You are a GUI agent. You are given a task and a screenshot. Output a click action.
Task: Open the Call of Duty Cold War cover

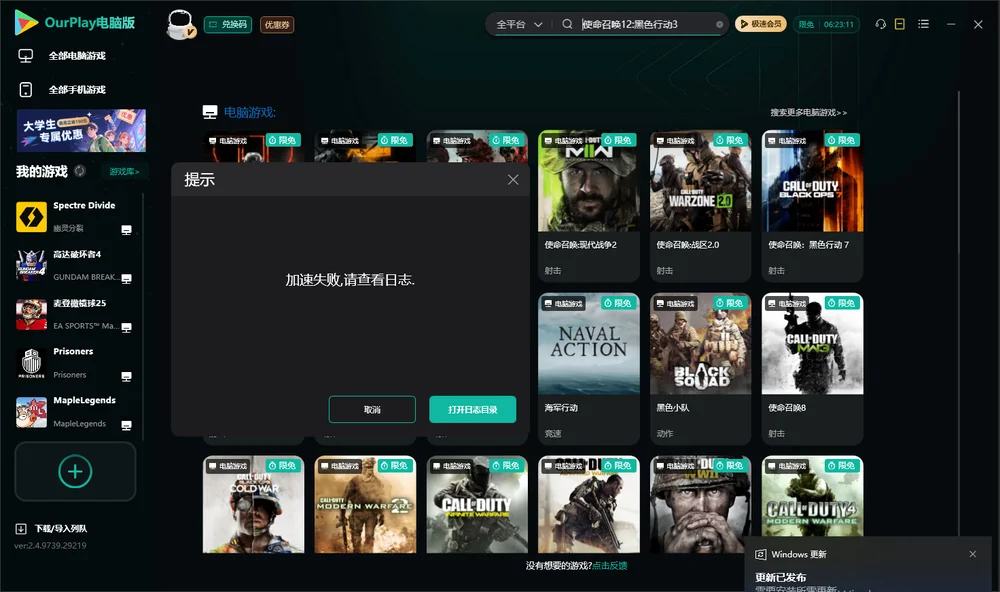[253, 504]
